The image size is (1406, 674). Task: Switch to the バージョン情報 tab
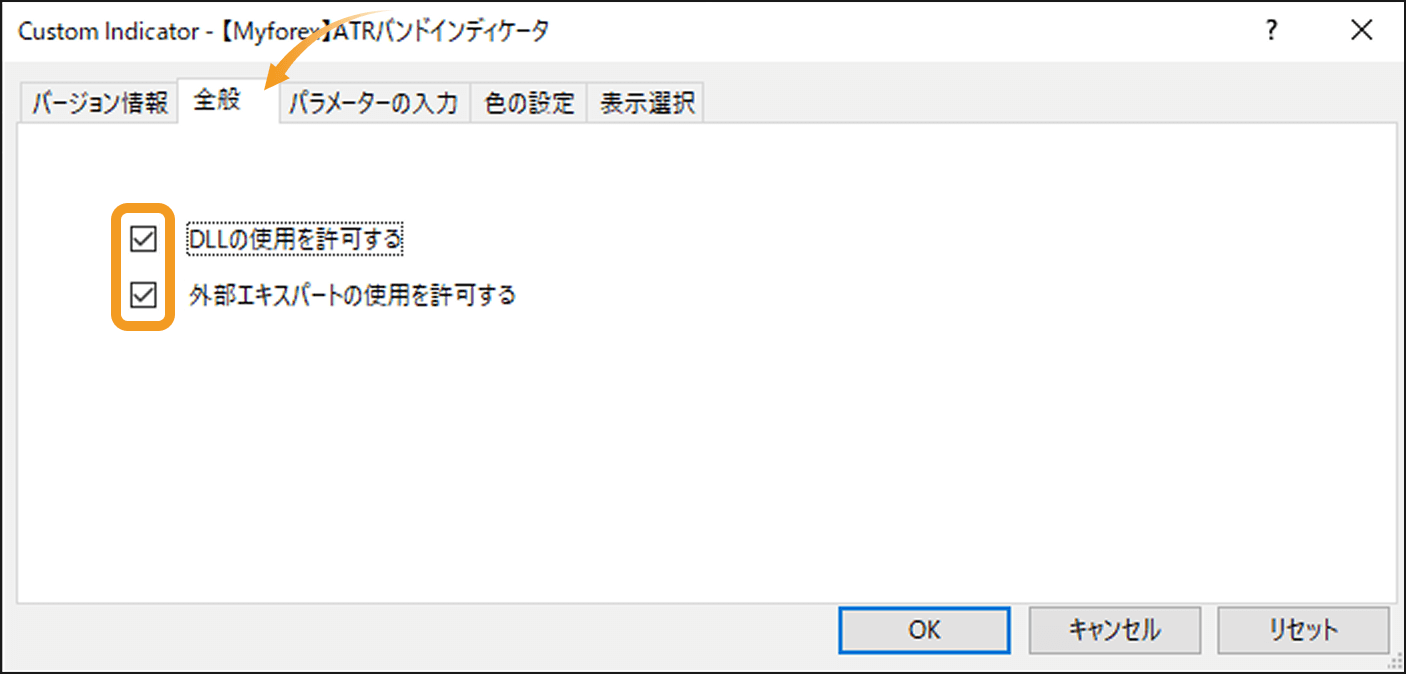point(96,101)
